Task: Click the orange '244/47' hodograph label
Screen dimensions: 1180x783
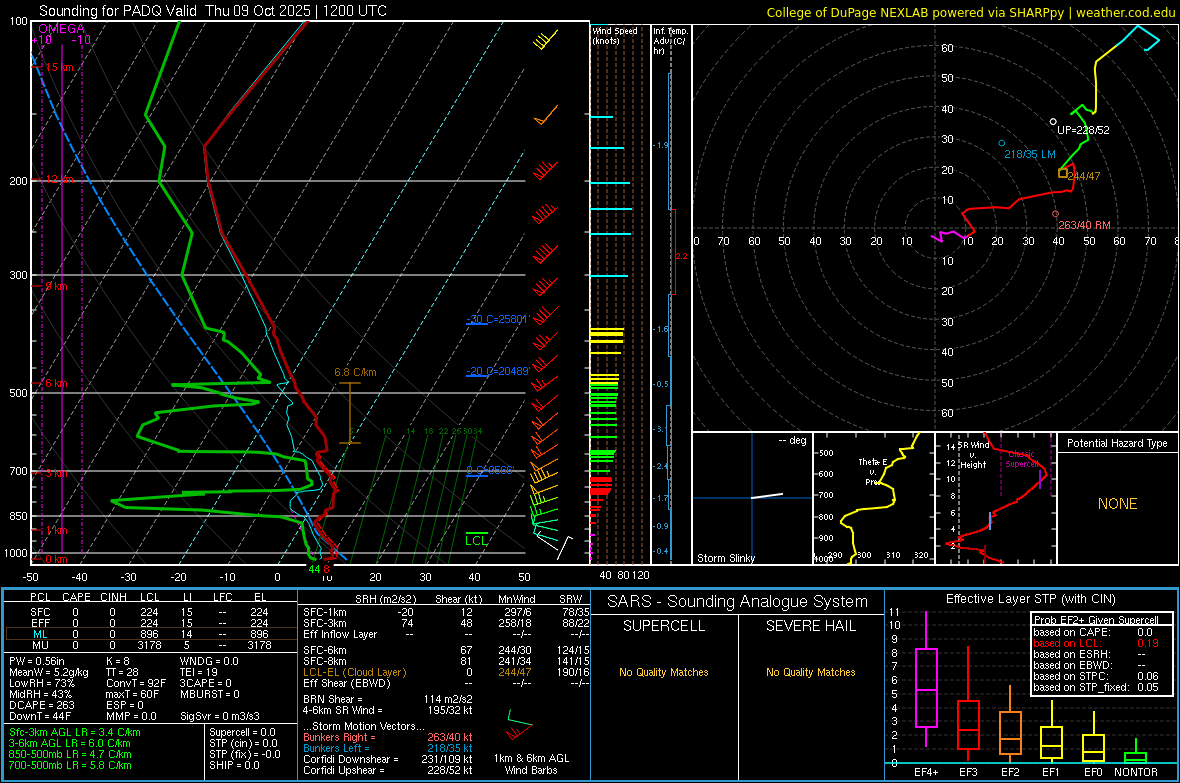Action: 1084,175
